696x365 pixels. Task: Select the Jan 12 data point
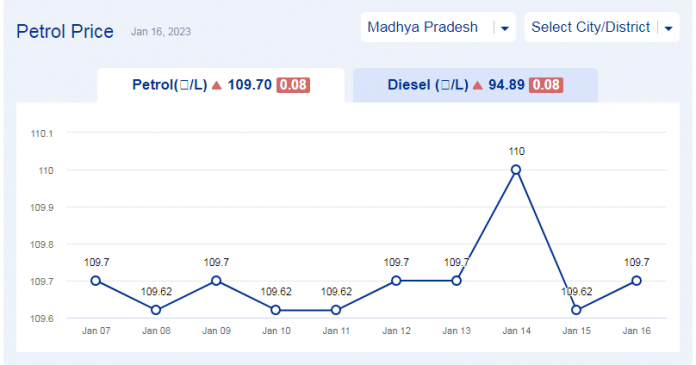click(396, 281)
